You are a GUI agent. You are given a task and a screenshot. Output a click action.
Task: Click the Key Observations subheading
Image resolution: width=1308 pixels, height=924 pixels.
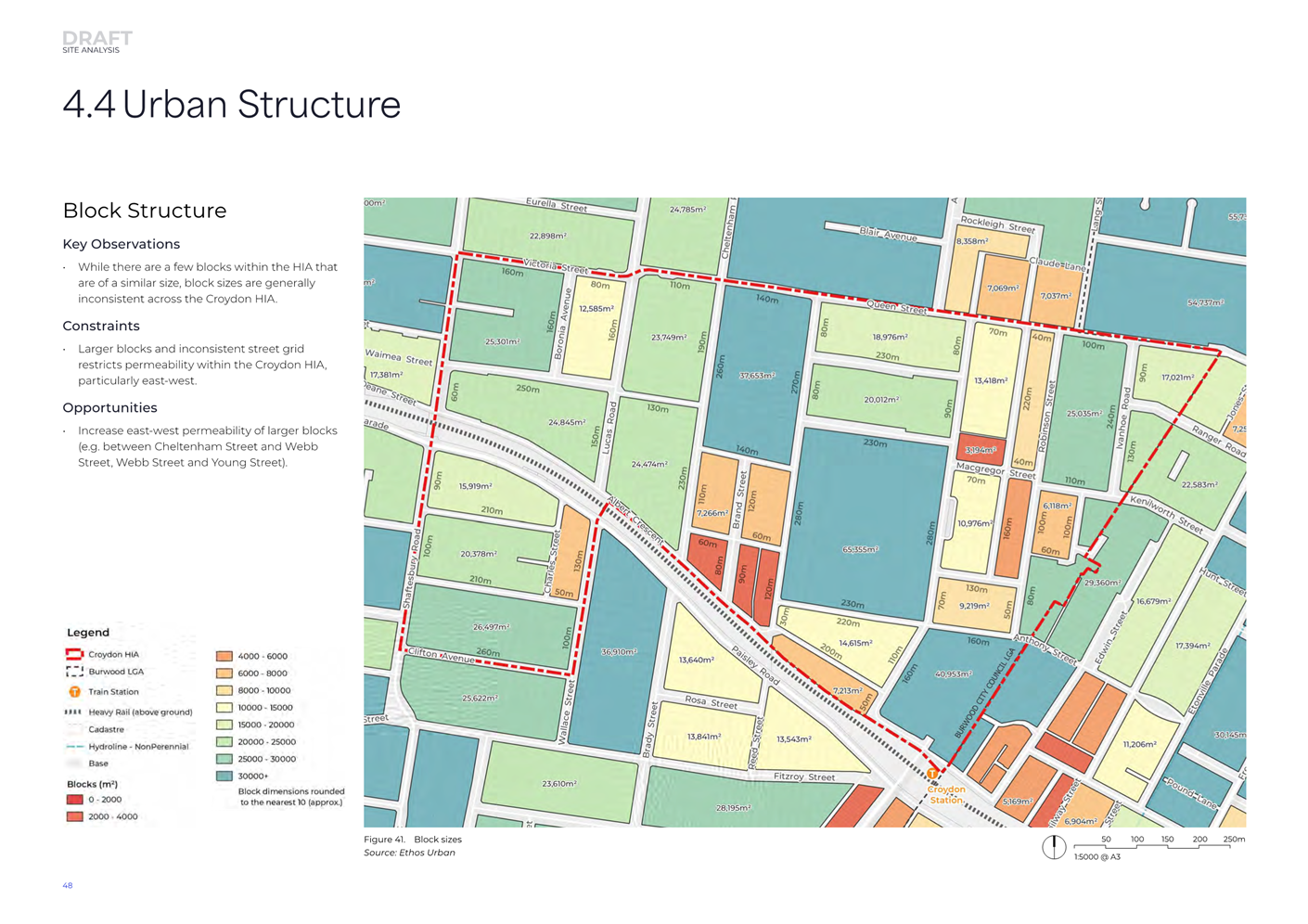pyautogui.click(x=122, y=244)
